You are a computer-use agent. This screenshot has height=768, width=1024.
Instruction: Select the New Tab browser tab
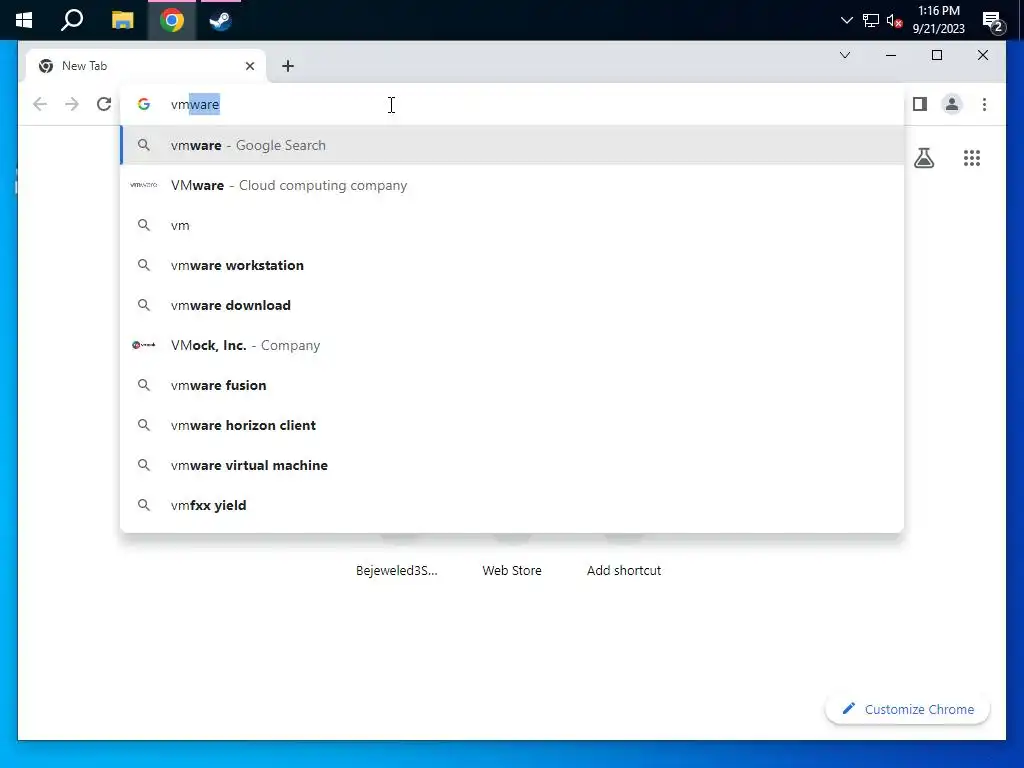pos(146,66)
